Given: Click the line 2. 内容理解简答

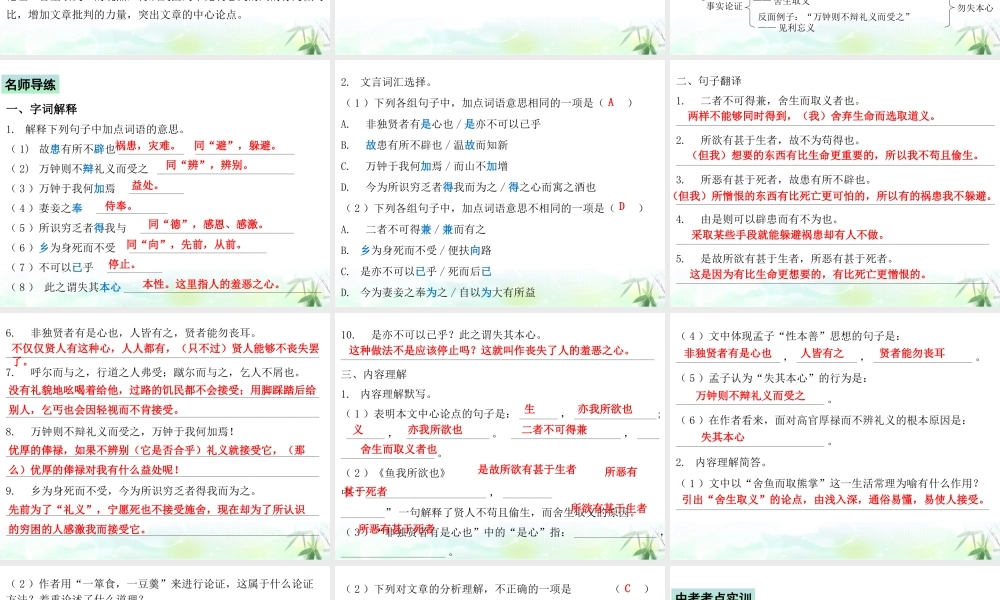Looking at the screenshot, I should click(x=721, y=462).
